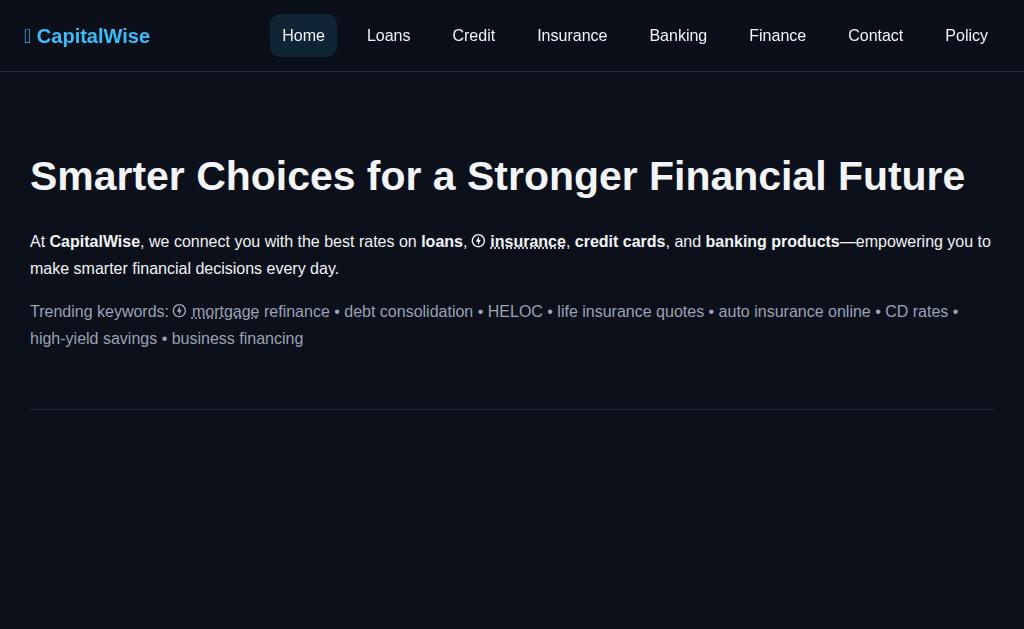The image size is (1024, 629).
Task: Select Banking in the navigation bar
Action: coord(677,36)
